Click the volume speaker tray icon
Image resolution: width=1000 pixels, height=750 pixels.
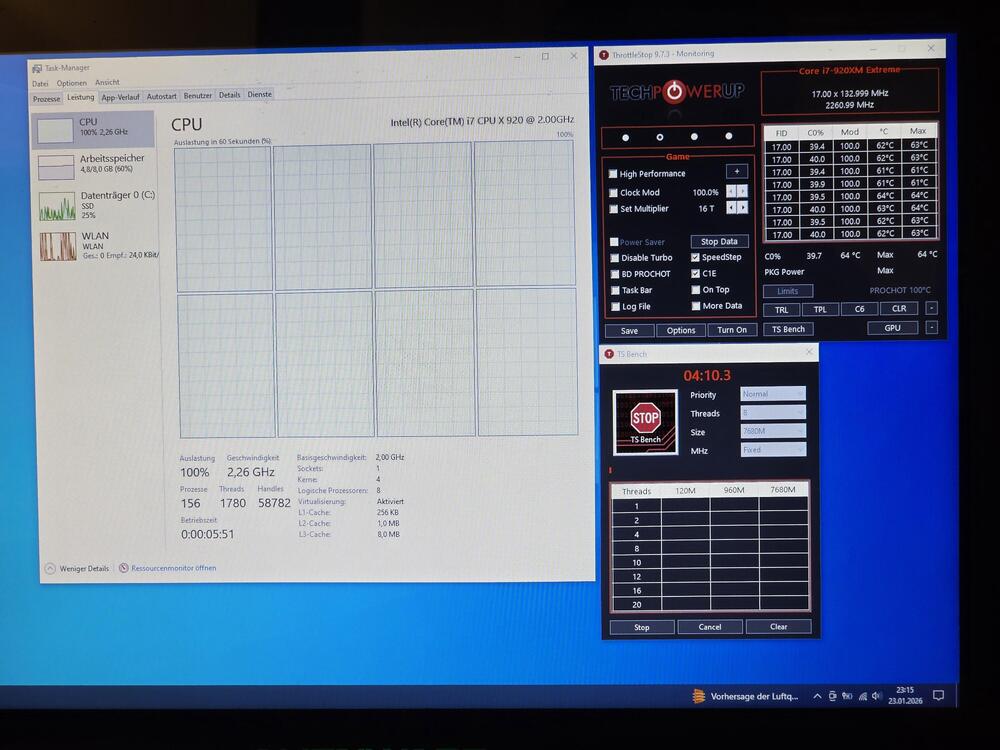877,696
